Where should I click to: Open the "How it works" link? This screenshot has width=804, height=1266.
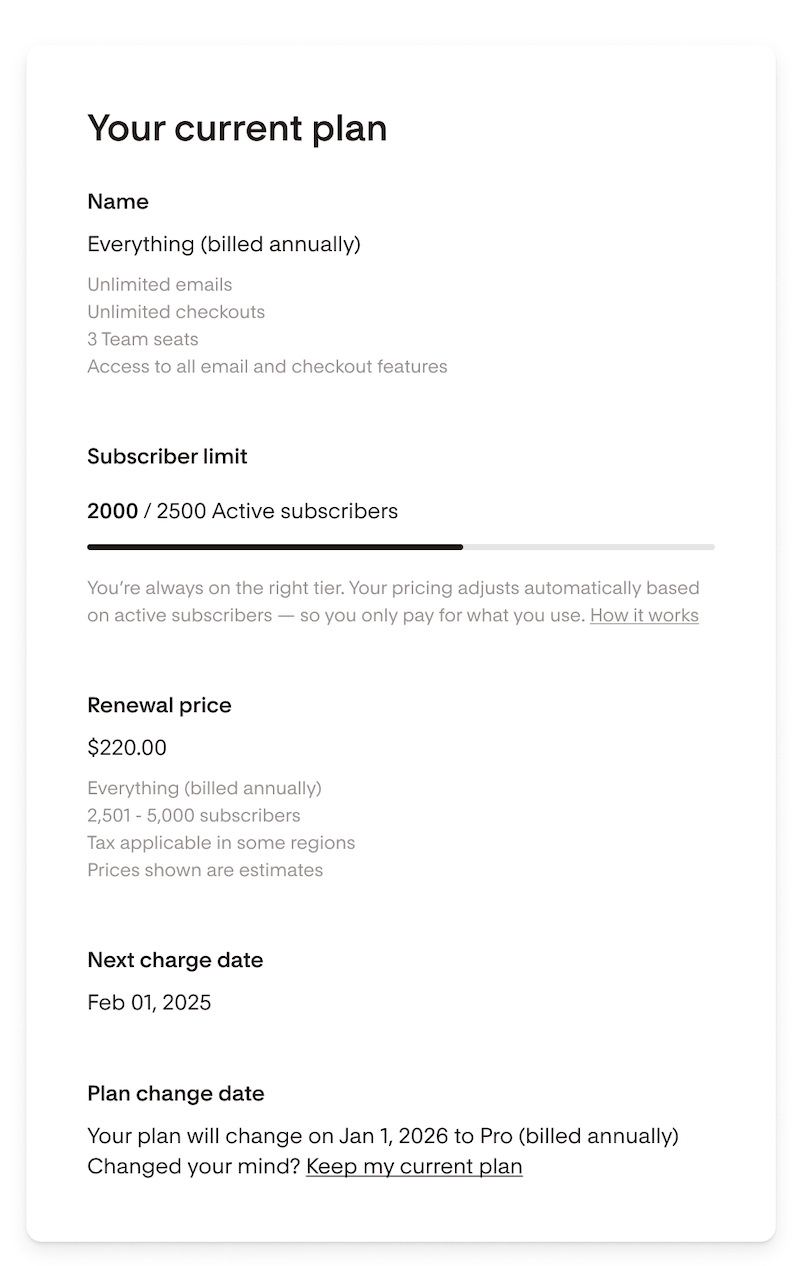coord(644,615)
